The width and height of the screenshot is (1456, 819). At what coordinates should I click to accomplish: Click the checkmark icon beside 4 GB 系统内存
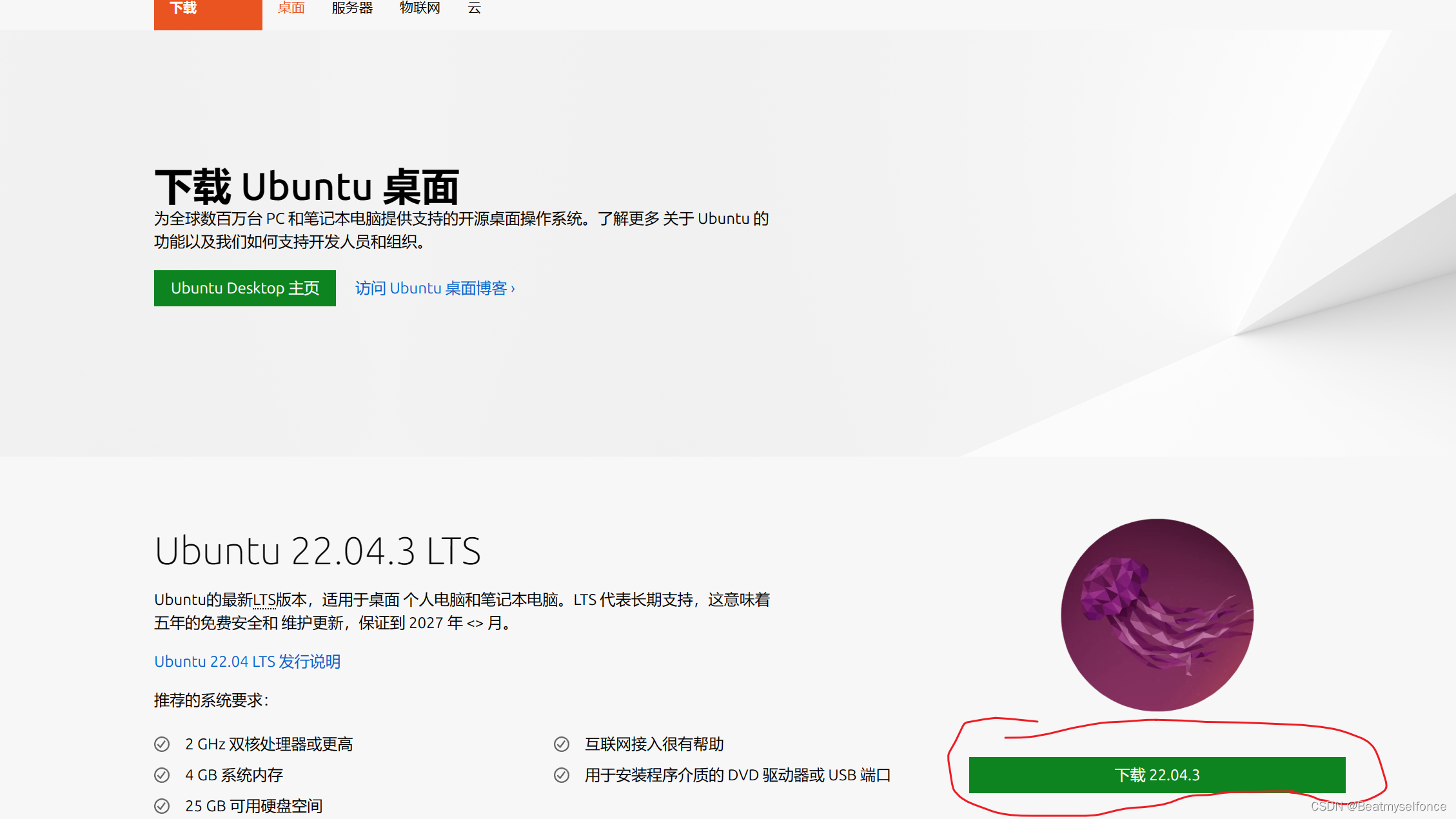(x=161, y=775)
